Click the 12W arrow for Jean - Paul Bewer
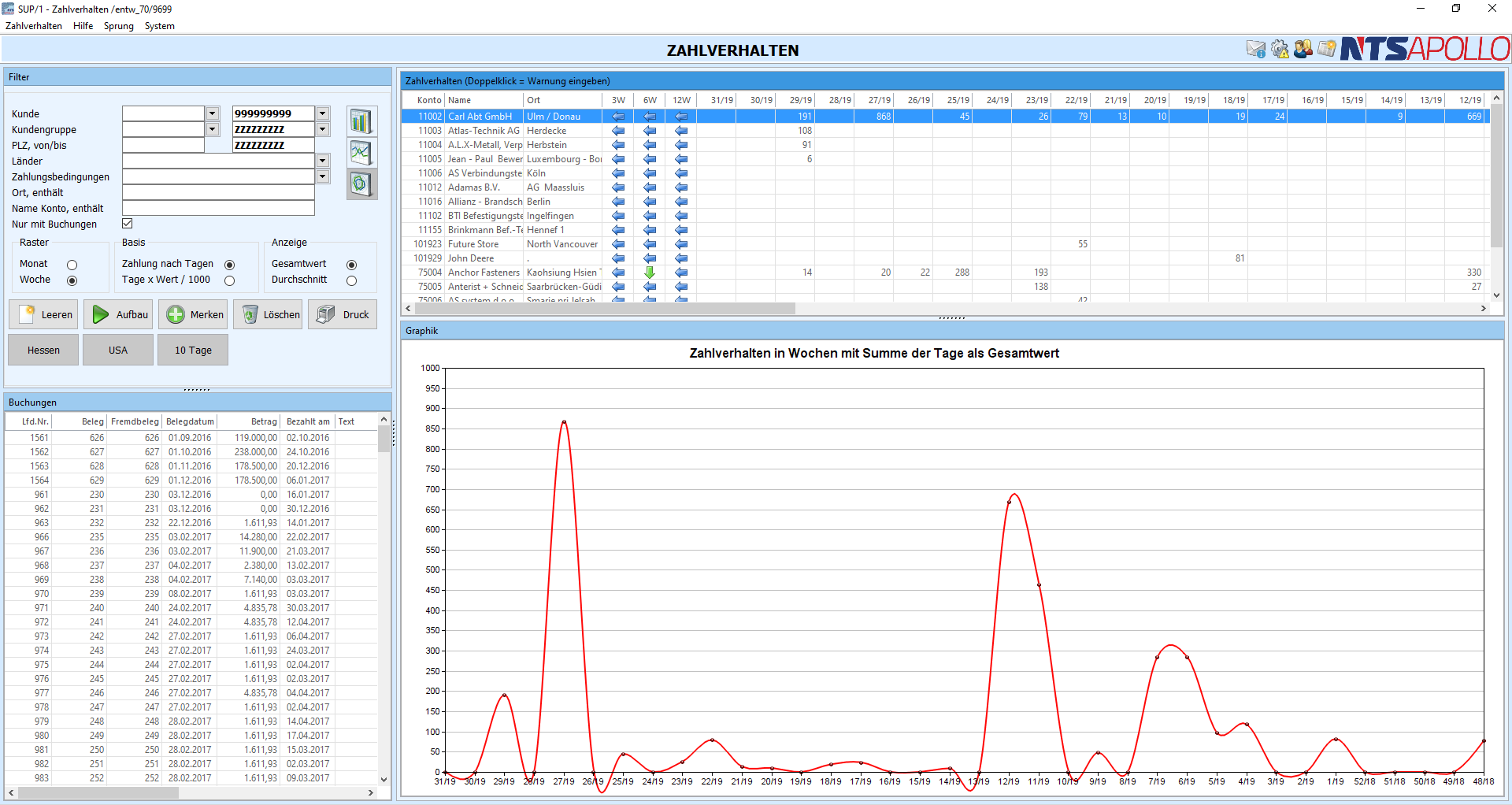Image resolution: width=1512 pixels, height=805 pixels. (681, 159)
